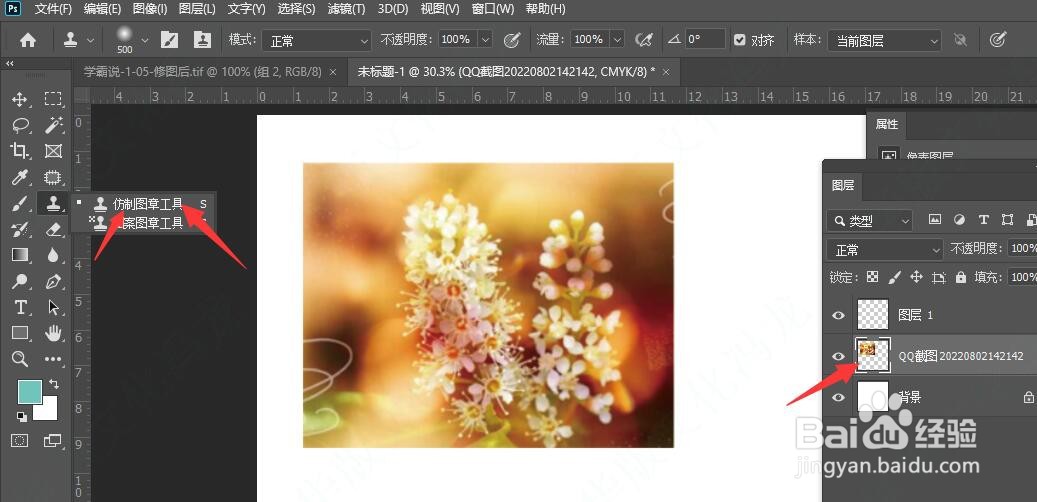1037x502 pixels.
Task: Hide the 图层 1 layer eye
Action: pyautogui.click(x=839, y=315)
